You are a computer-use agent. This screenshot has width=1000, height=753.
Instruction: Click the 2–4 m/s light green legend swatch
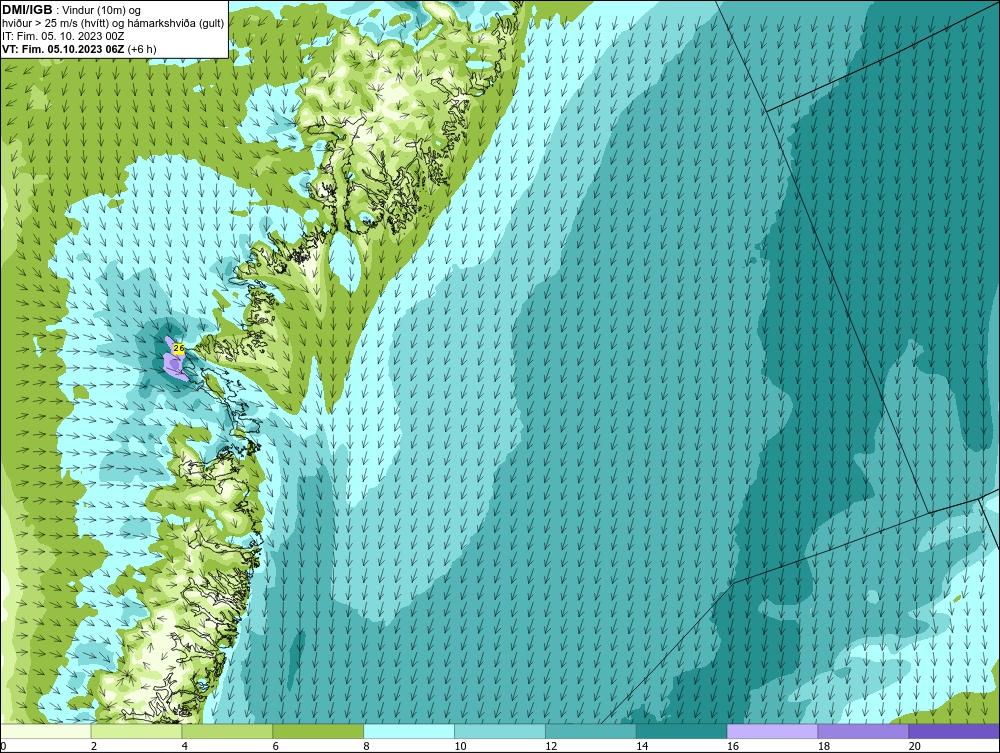click(x=136, y=731)
